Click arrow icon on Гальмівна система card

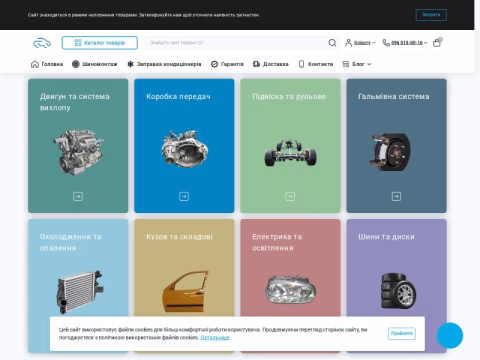point(396,196)
